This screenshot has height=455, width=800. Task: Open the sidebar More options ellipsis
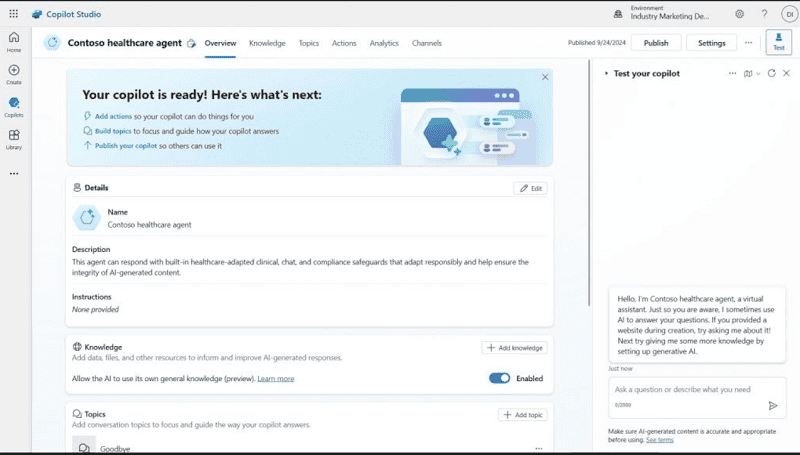point(14,173)
